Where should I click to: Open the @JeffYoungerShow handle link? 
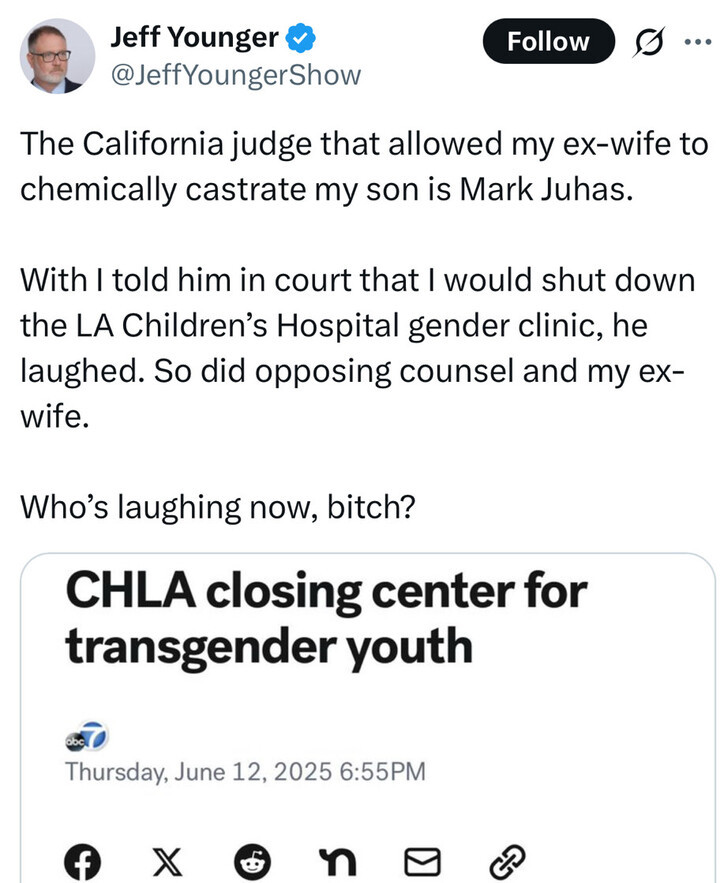pos(234,75)
